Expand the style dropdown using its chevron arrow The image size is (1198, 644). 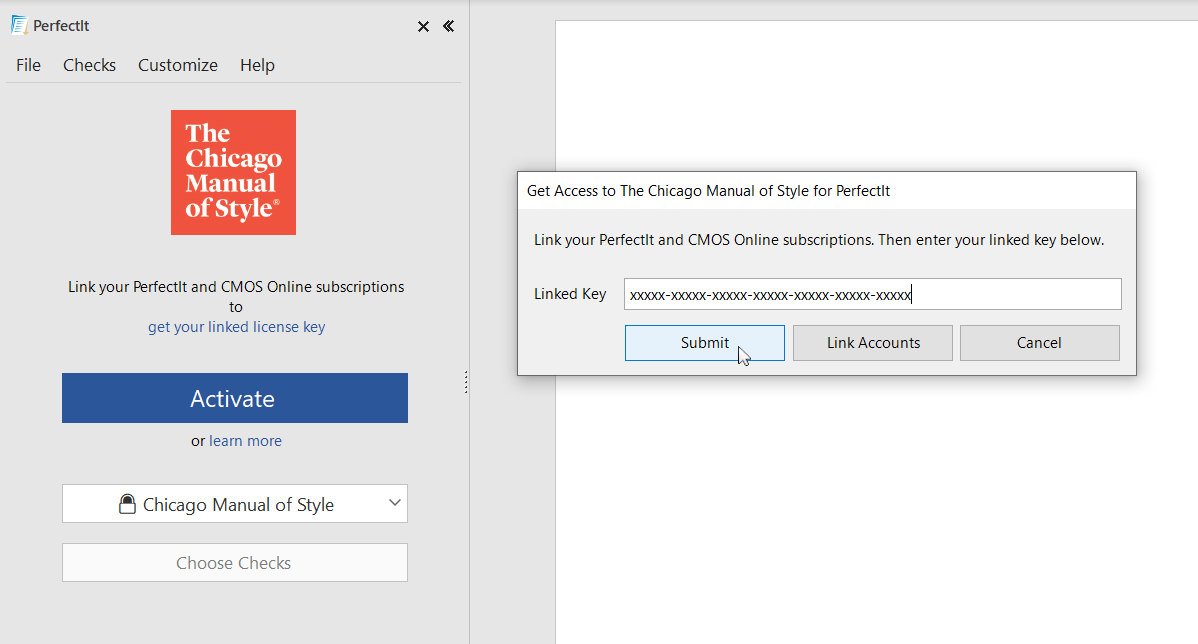[395, 503]
